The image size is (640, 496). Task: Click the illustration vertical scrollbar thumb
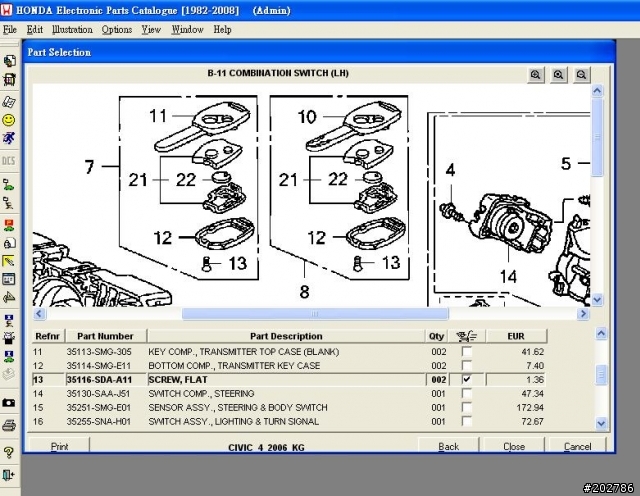point(597,137)
